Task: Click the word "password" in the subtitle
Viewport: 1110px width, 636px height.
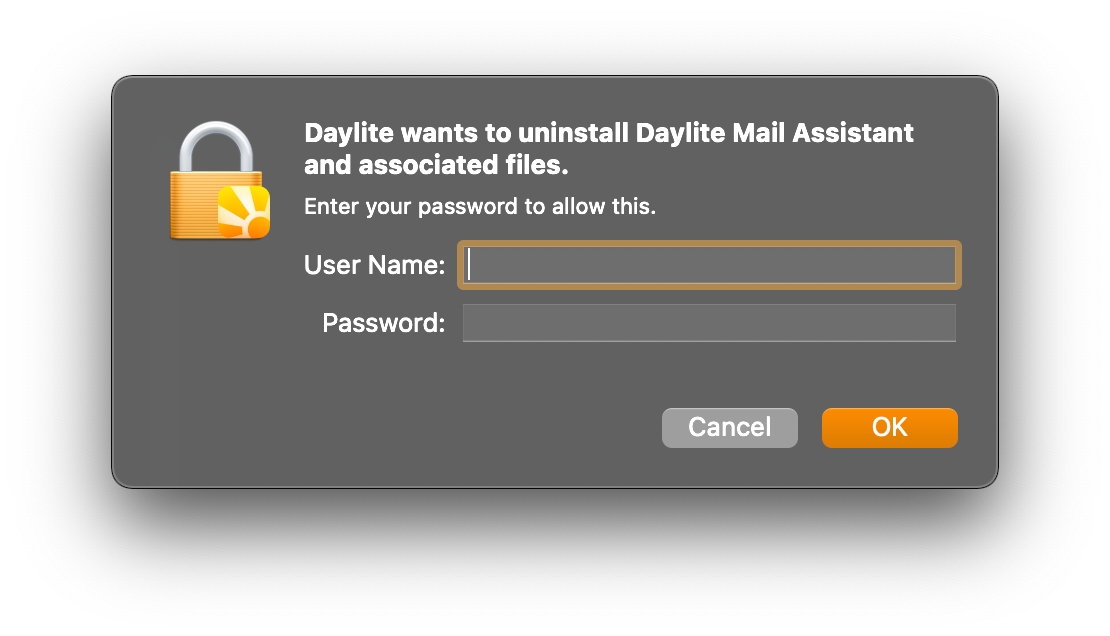Action: [x=464, y=207]
